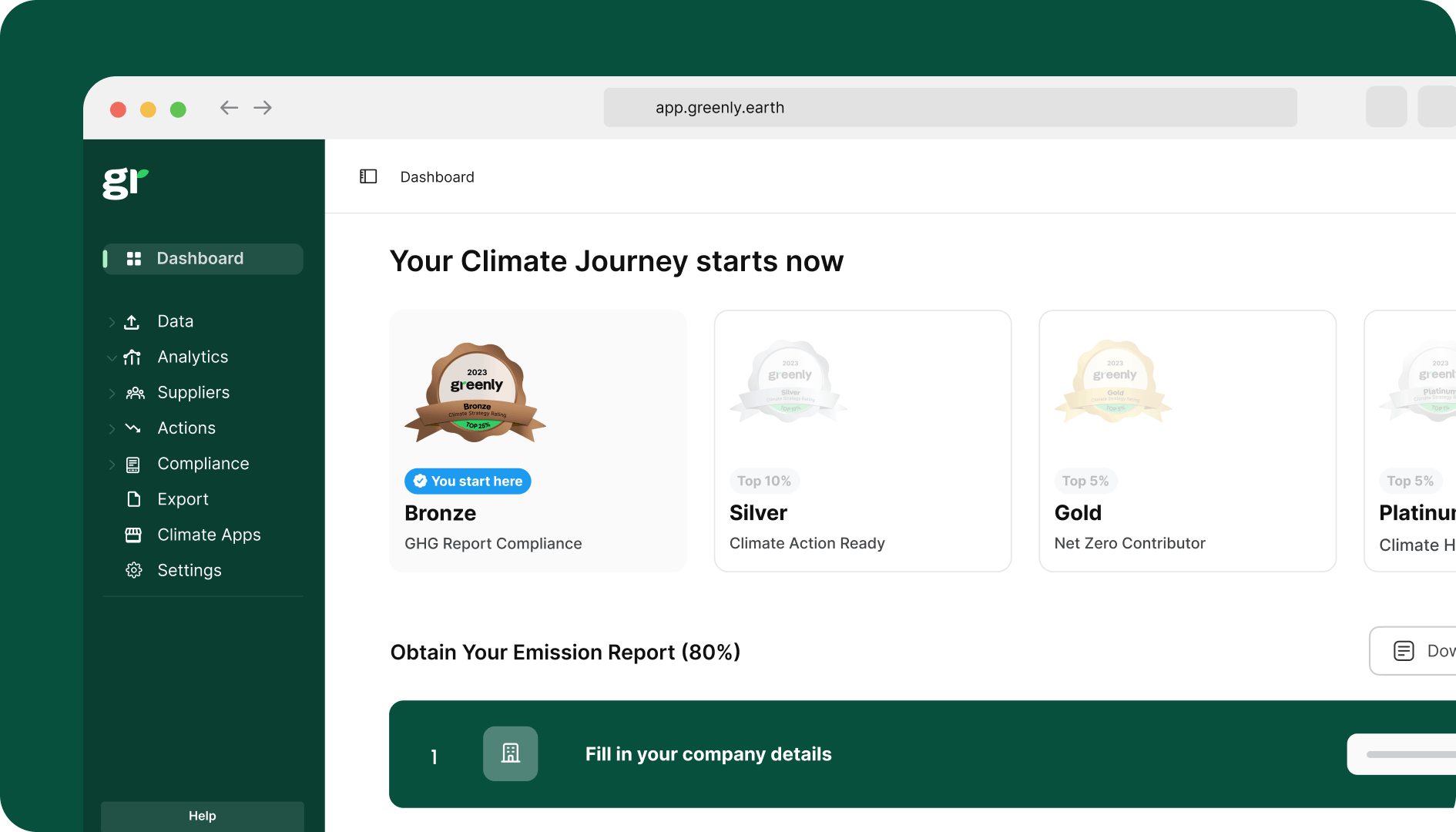The image size is (1456, 832).
Task: Go to Analytics section
Action: coord(193,357)
